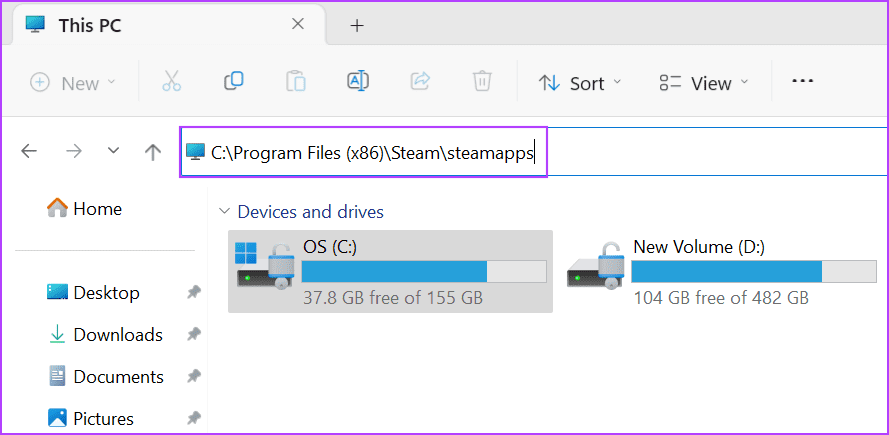Image resolution: width=889 pixels, height=435 pixels.
Task: Click the pin icon next to Documents
Action: tap(194, 377)
